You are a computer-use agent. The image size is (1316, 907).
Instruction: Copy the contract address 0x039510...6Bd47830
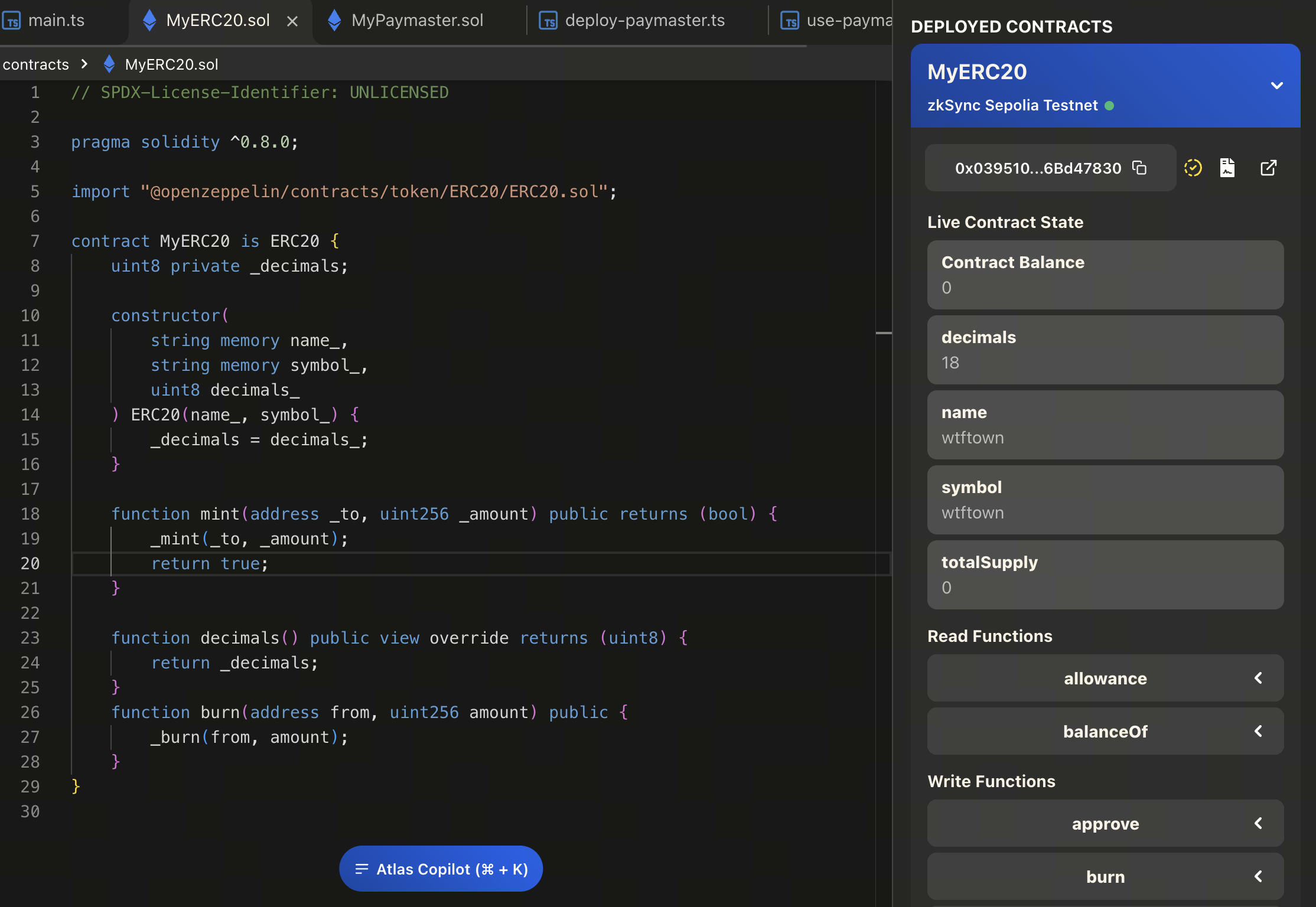[1139, 168]
